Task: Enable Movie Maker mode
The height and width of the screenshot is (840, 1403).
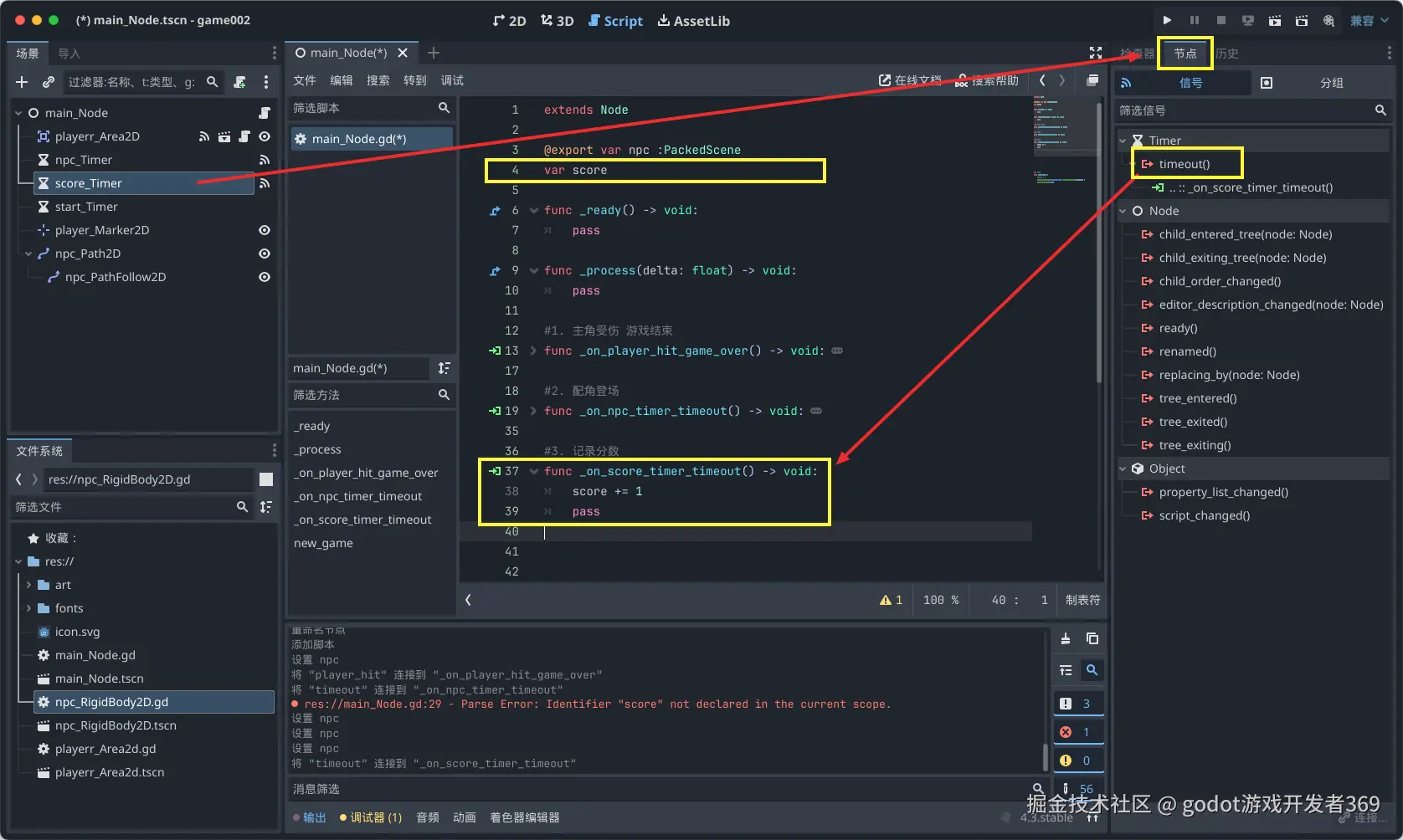Action: click(1328, 20)
